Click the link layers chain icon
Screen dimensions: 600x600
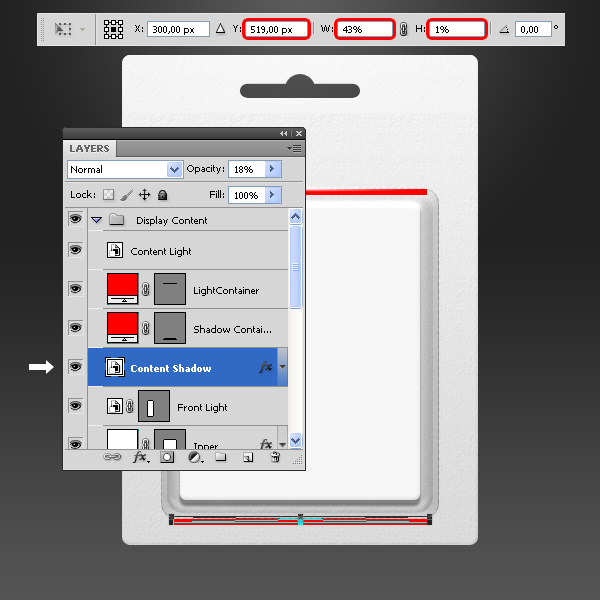(113, 457)
